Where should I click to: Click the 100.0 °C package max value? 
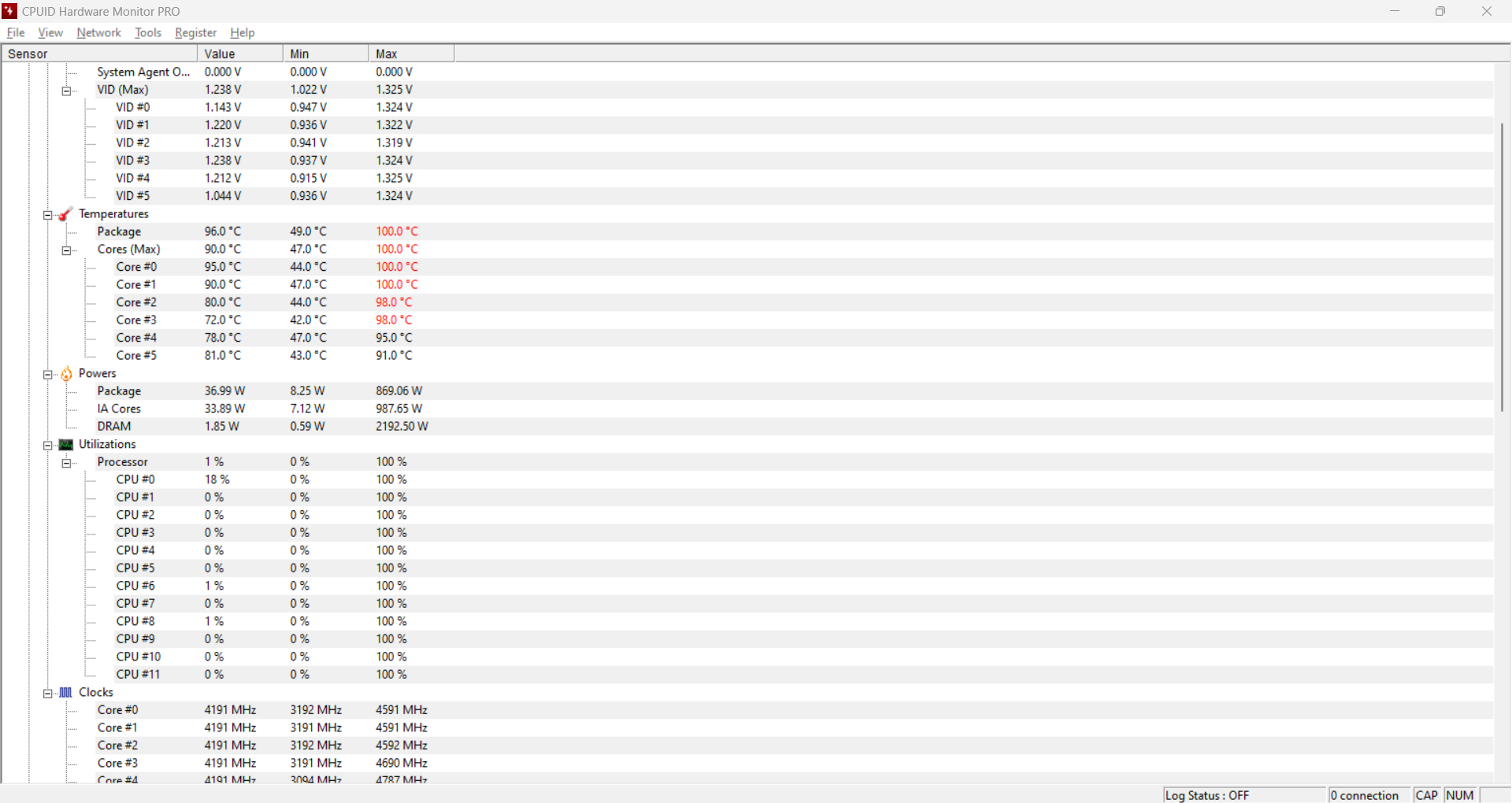397,231
